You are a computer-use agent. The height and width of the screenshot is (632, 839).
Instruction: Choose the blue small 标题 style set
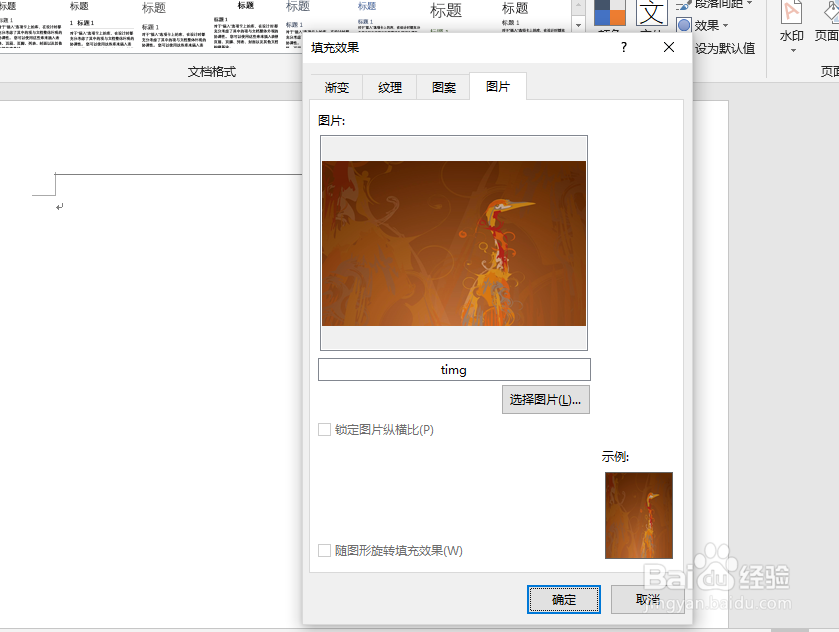(389, 16)
